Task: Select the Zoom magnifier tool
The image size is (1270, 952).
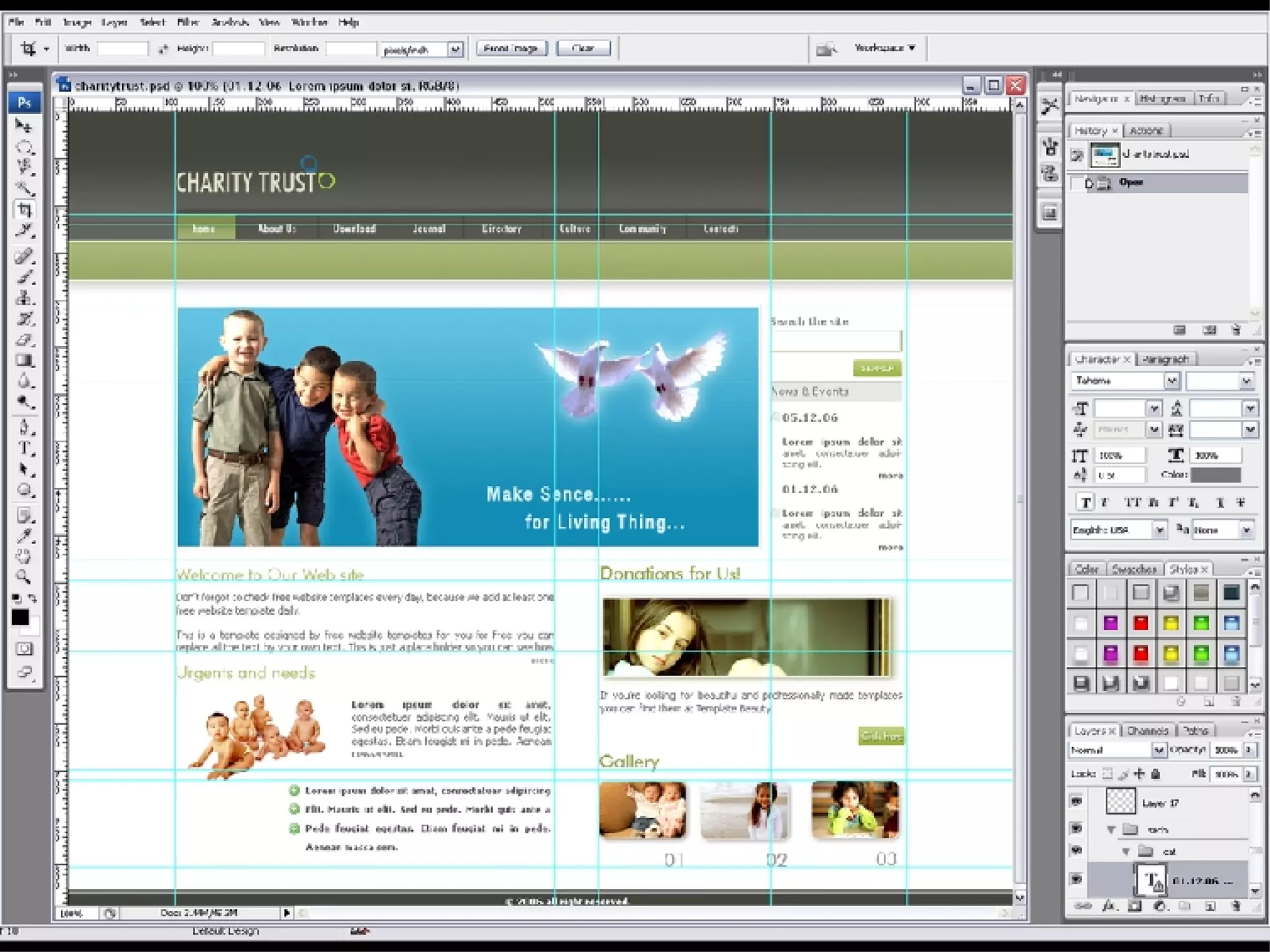Action: pos(24,576)
